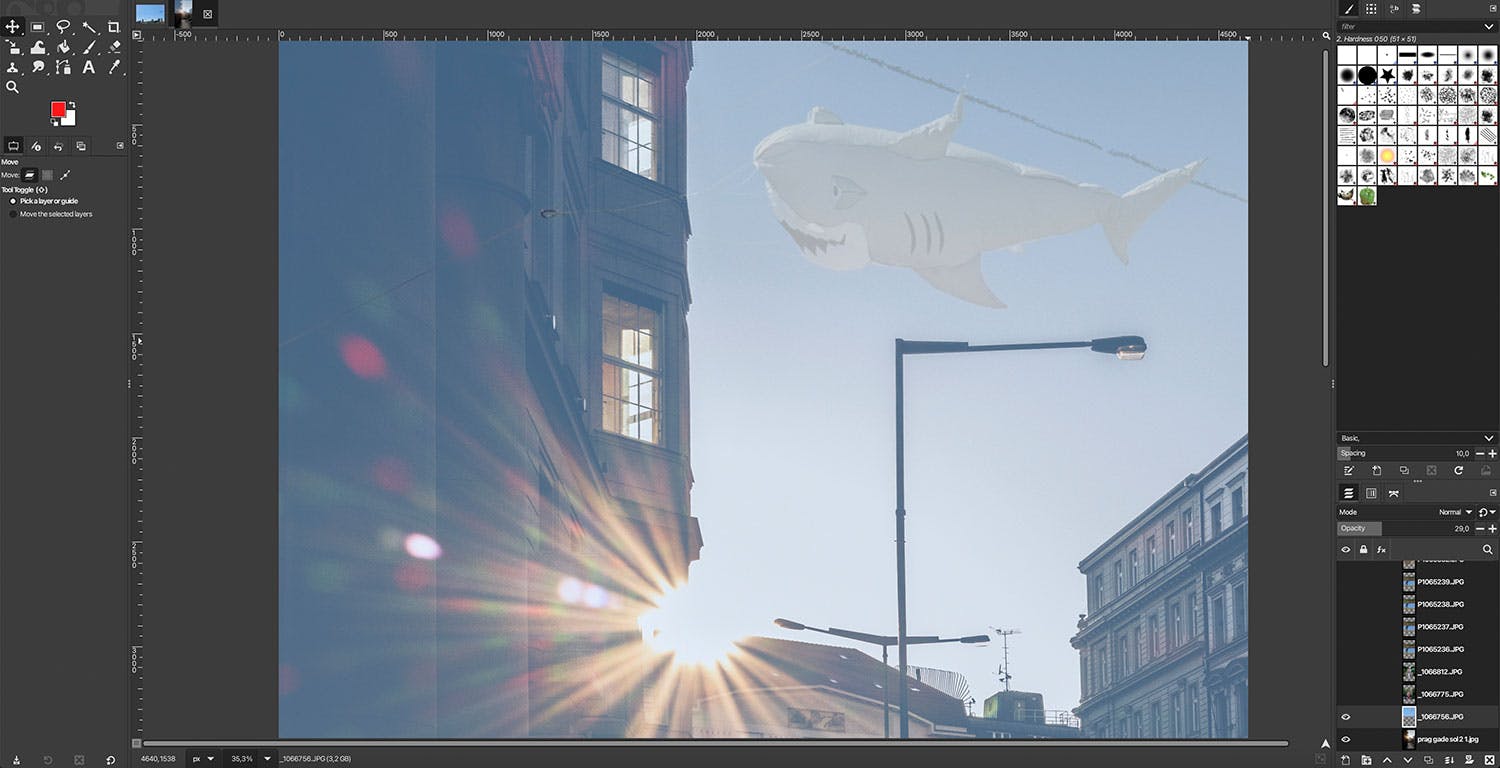Swap foreground and background colors
The image size is (1500, 768).
pyautogui.click(x=73, y=105)
